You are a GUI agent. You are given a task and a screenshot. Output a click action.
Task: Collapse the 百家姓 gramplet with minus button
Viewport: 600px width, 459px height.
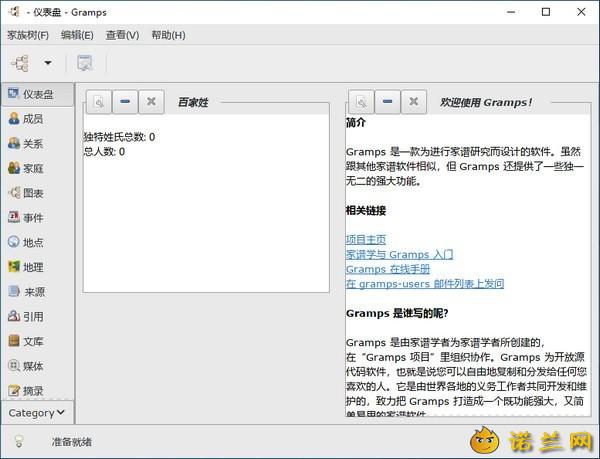125,102
